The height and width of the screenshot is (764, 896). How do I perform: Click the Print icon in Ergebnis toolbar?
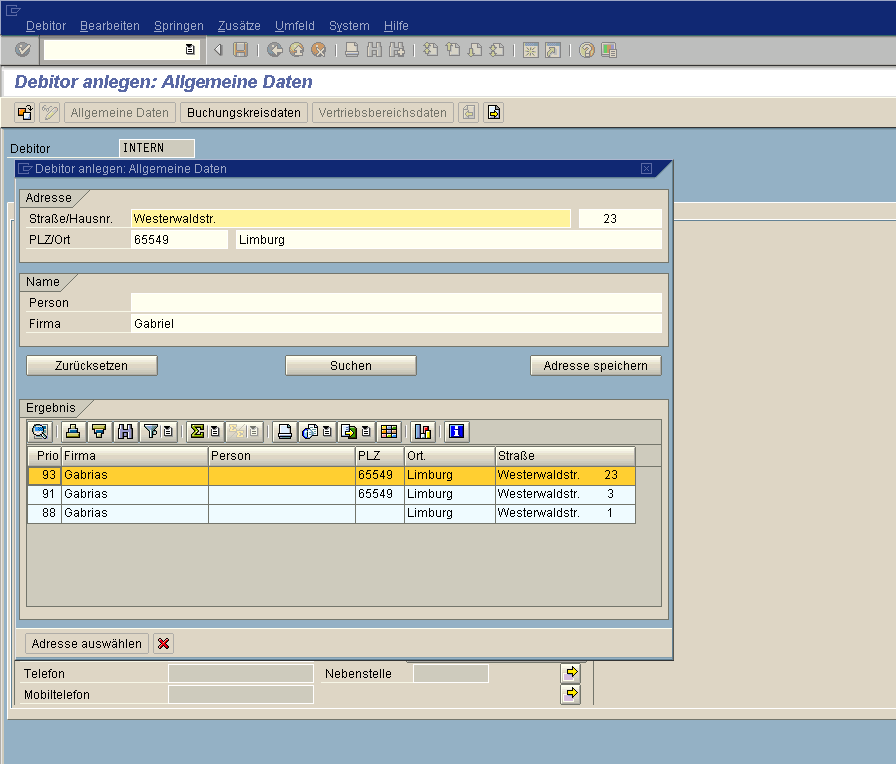click(285, 431)
